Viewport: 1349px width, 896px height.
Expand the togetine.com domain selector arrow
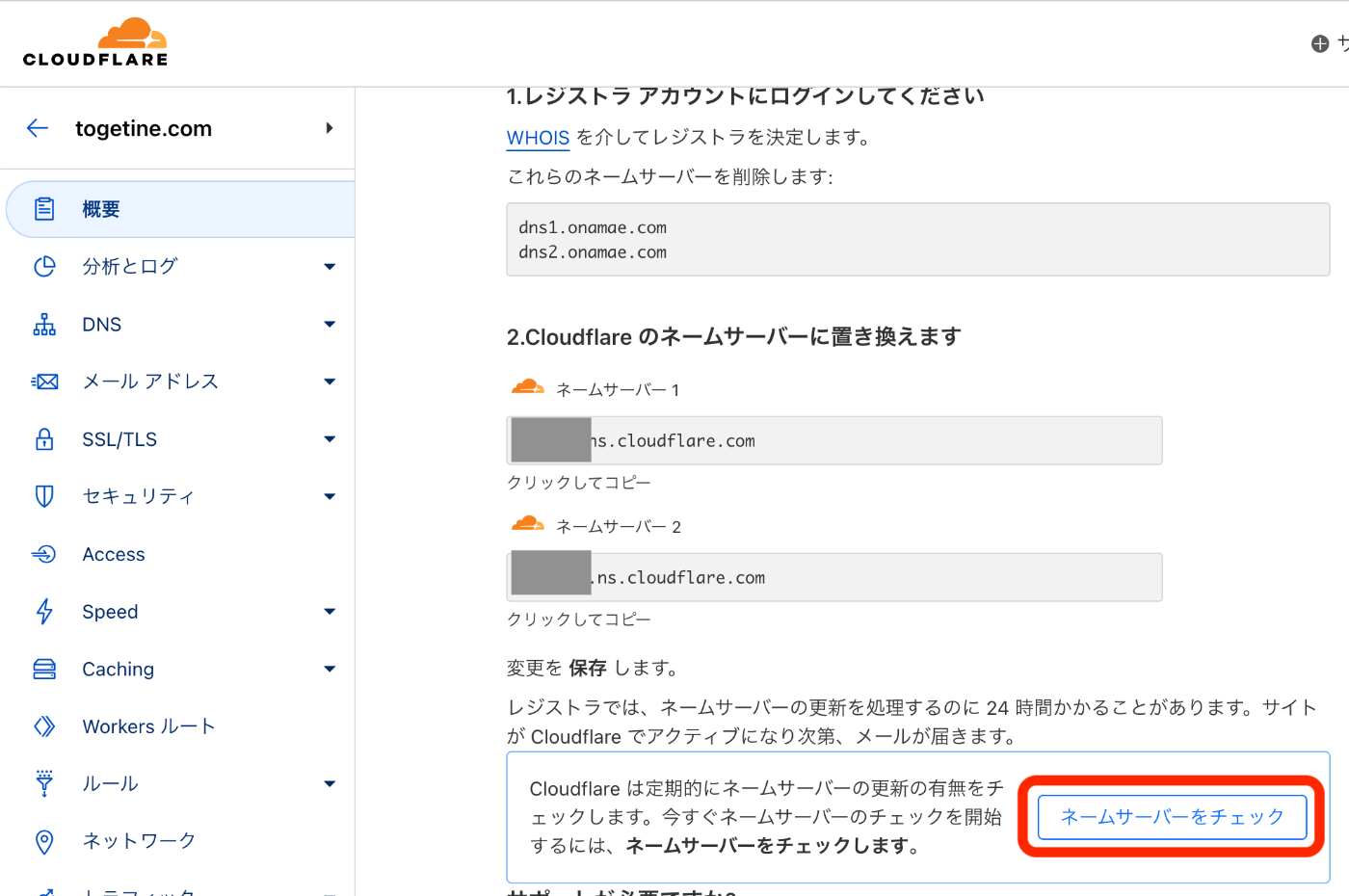[x=330, y=128]
